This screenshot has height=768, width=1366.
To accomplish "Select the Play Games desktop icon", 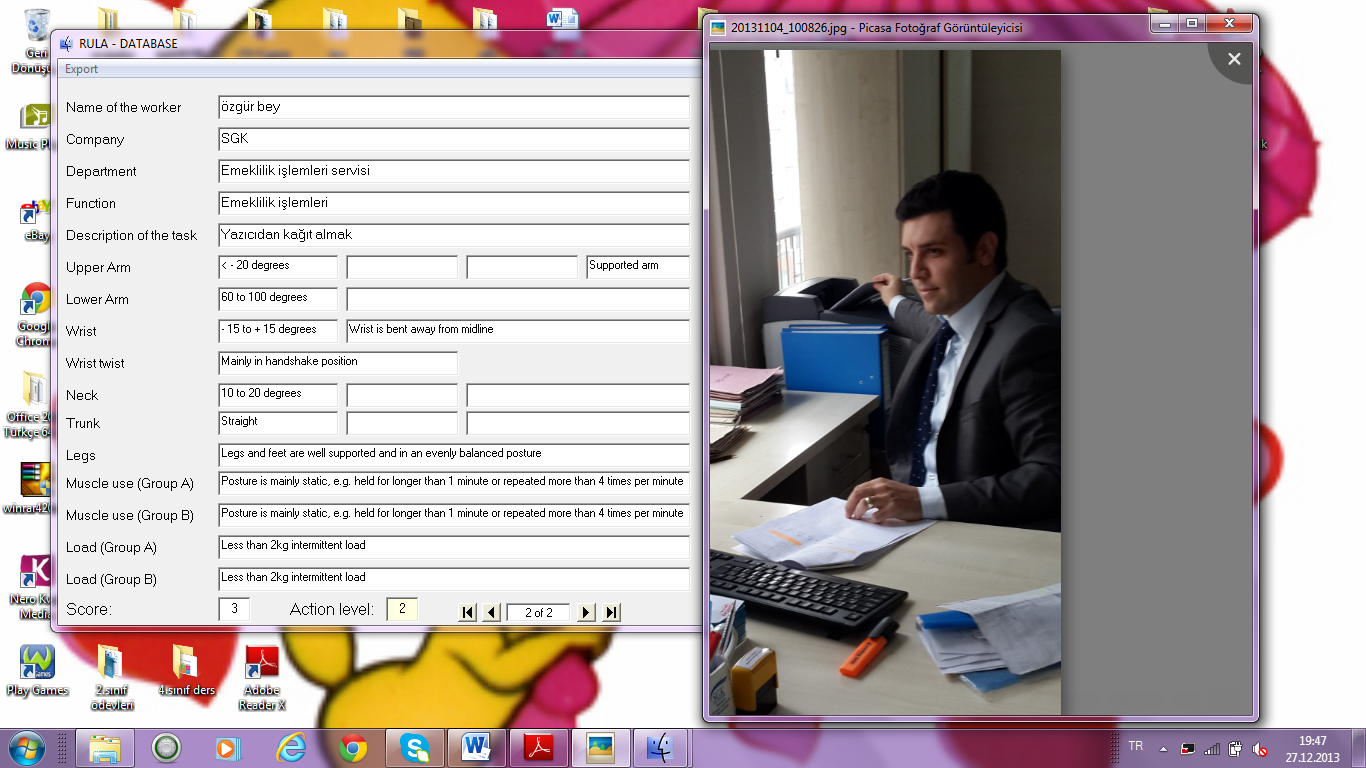I will [x=37, y=670].
